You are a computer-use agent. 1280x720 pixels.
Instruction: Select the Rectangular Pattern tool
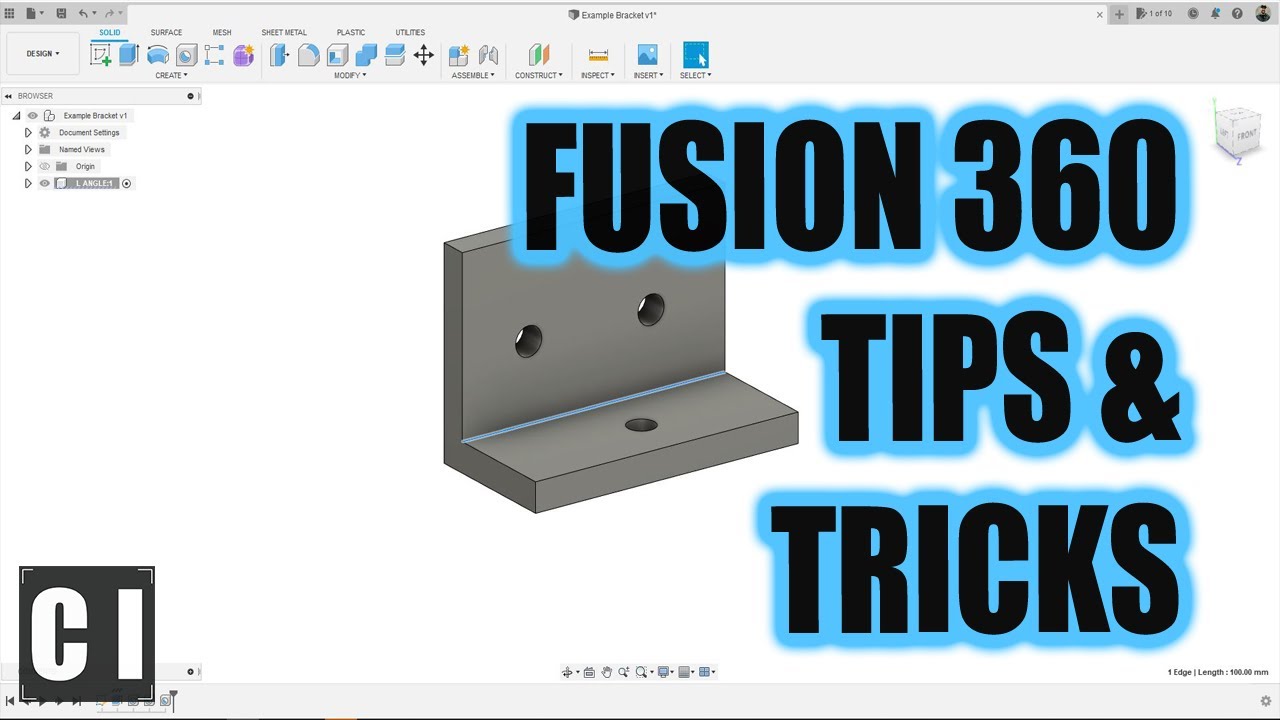coord(214,55)
